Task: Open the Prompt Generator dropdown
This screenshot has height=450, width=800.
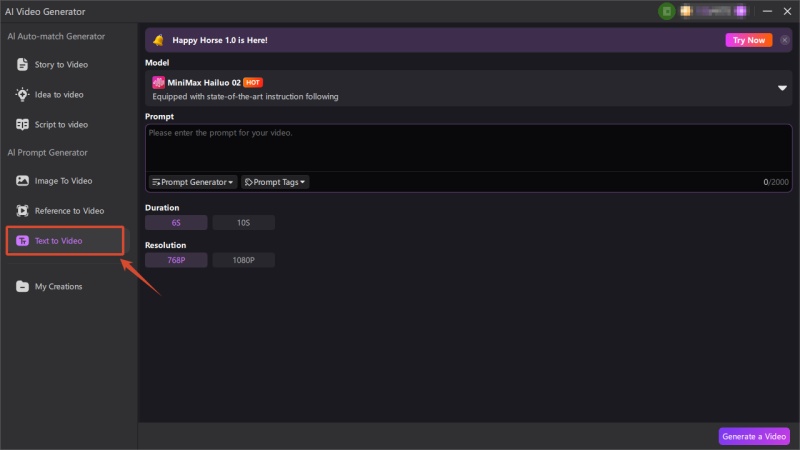Action: pos(193,182)
